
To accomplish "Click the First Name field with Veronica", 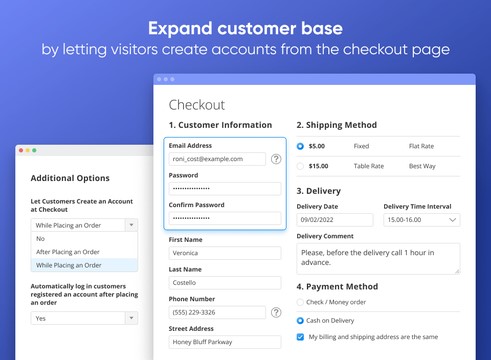I will pyautogui.click(x=225, y=253).
